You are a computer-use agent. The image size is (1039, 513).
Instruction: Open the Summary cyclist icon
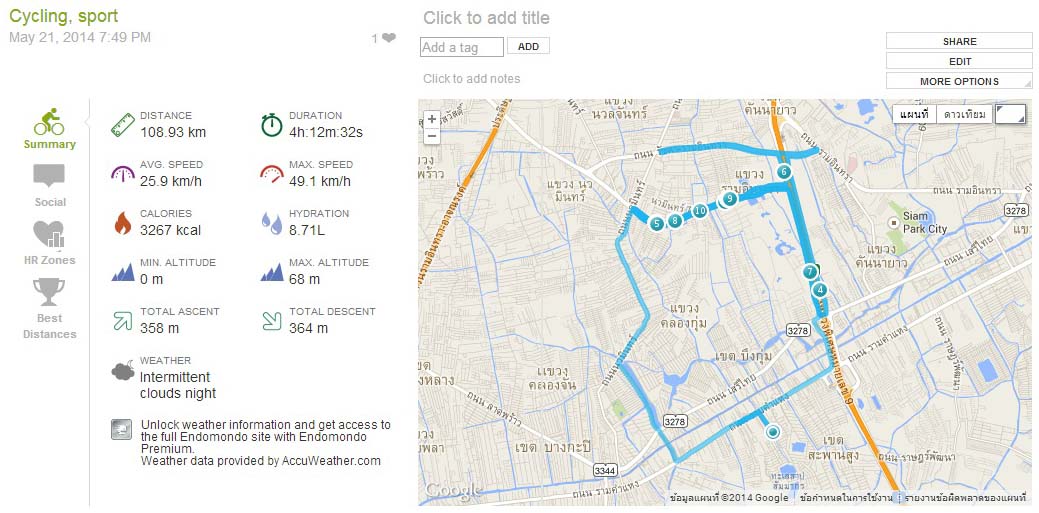pos(49,122)
